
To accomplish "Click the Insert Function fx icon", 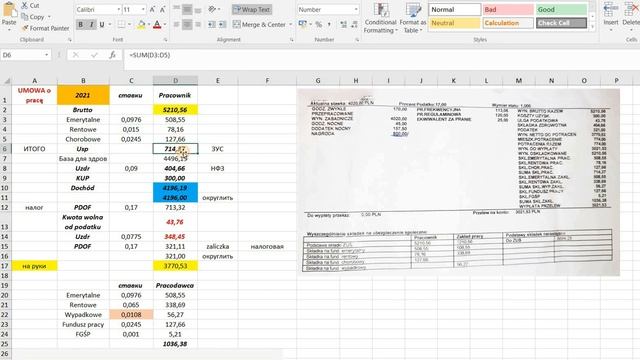I will pos(112,55).
